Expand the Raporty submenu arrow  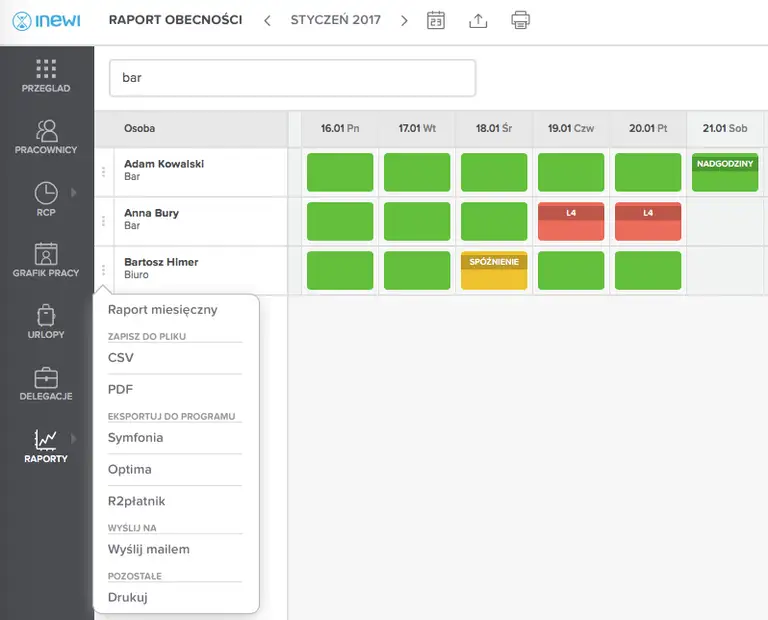(x=74, y=437)
